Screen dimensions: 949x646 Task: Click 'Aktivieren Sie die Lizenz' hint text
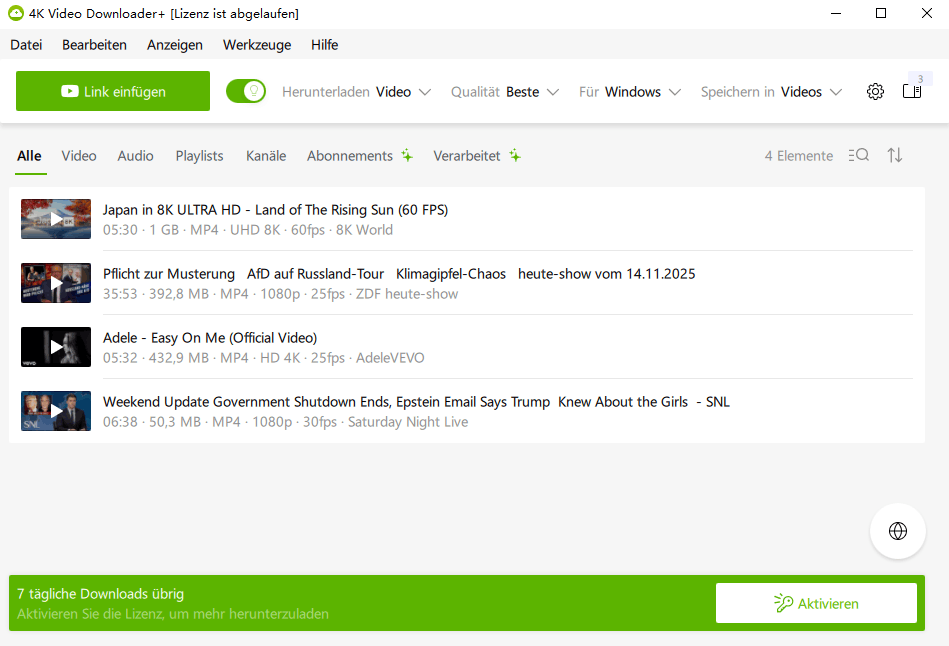[x=173, y=614]
